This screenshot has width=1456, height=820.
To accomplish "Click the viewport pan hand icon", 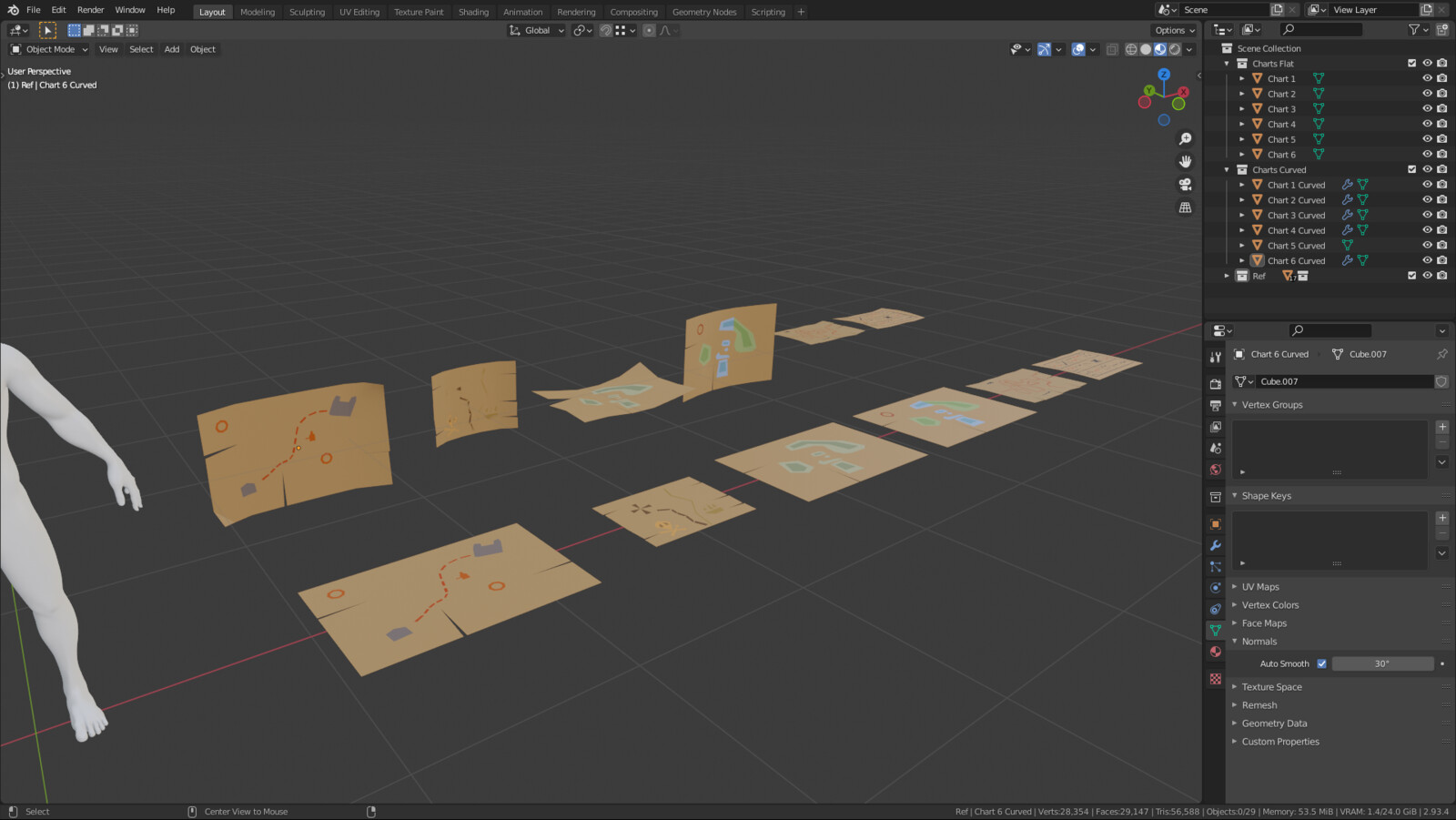I will 1185,162.
